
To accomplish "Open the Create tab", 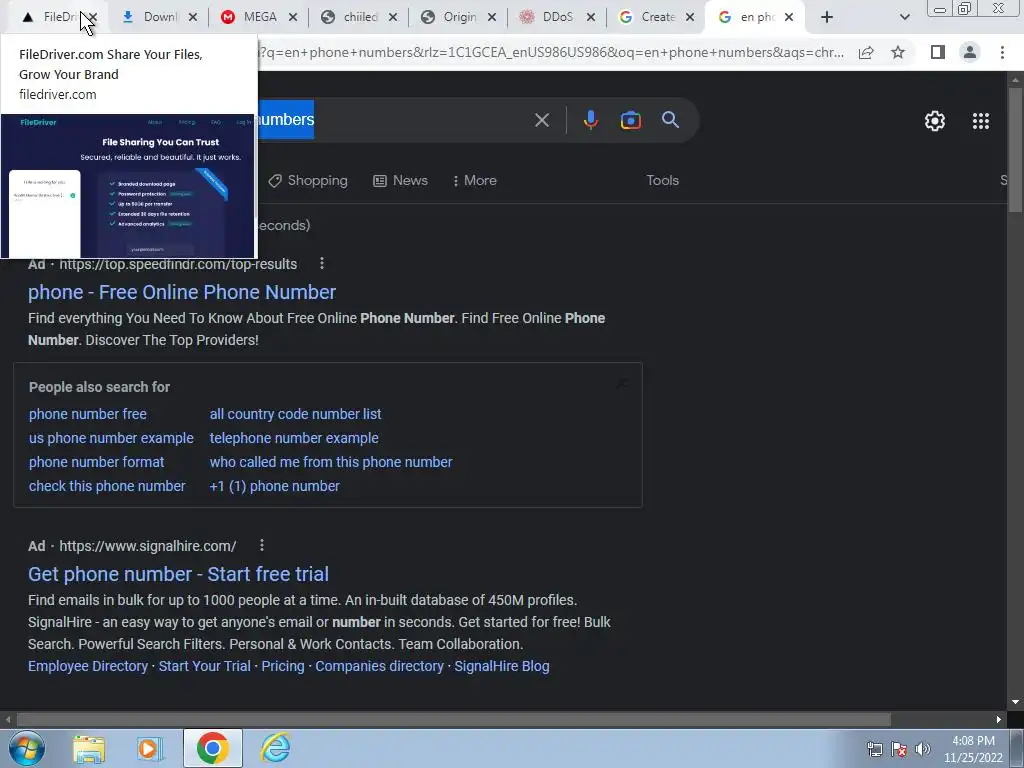I will click(658, 17).
